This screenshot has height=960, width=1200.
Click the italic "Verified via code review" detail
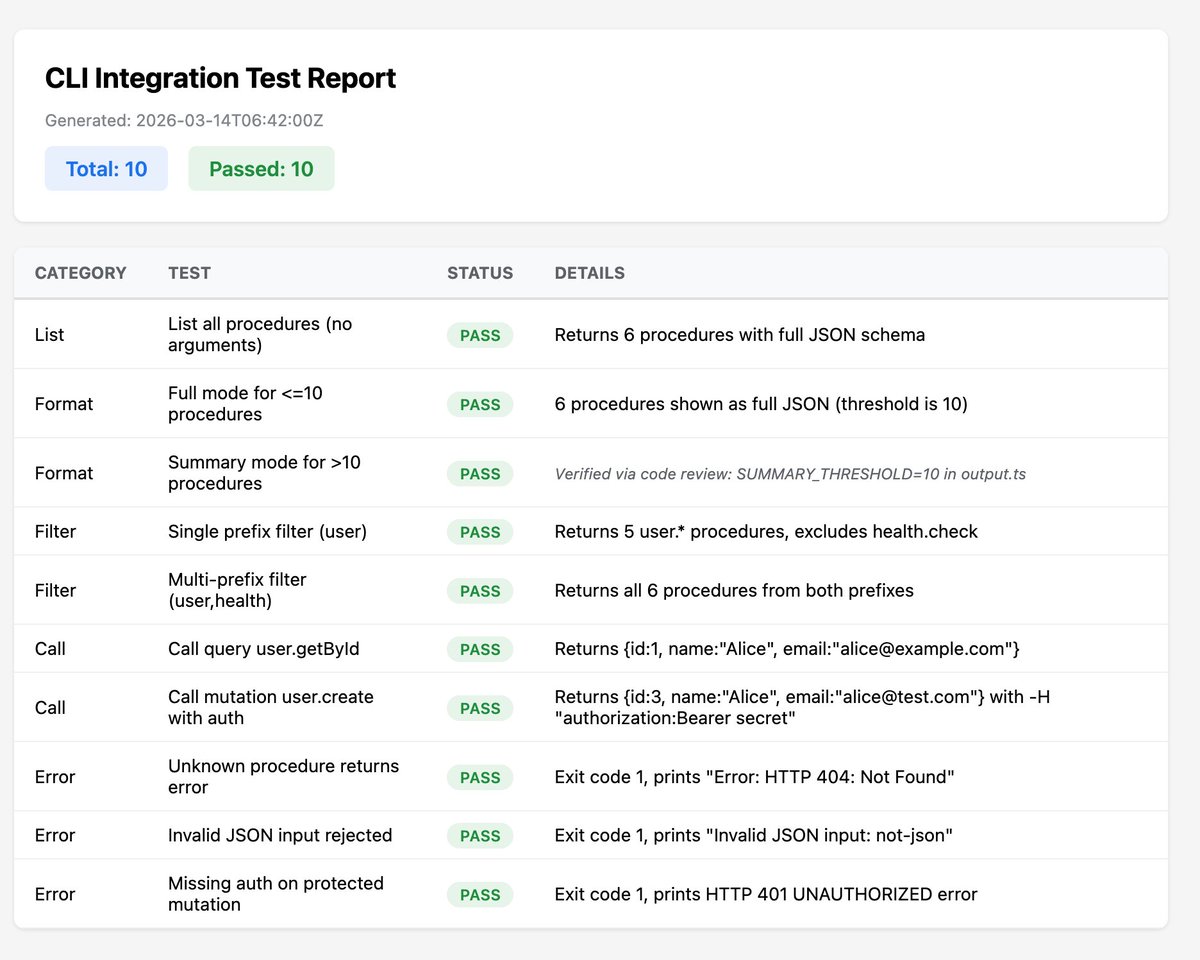click(x=790, y=473)
